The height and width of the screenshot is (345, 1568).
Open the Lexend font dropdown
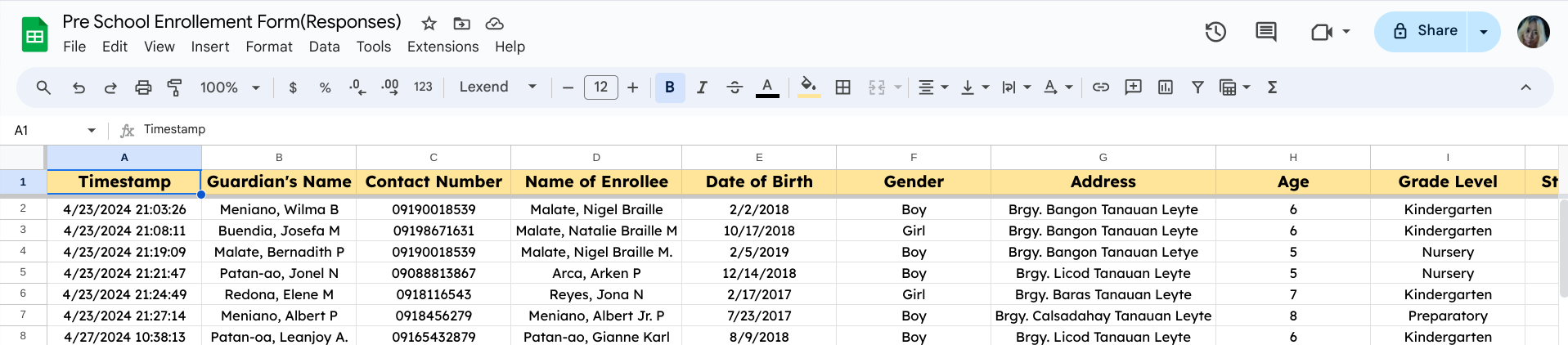(x=497, y=87)
